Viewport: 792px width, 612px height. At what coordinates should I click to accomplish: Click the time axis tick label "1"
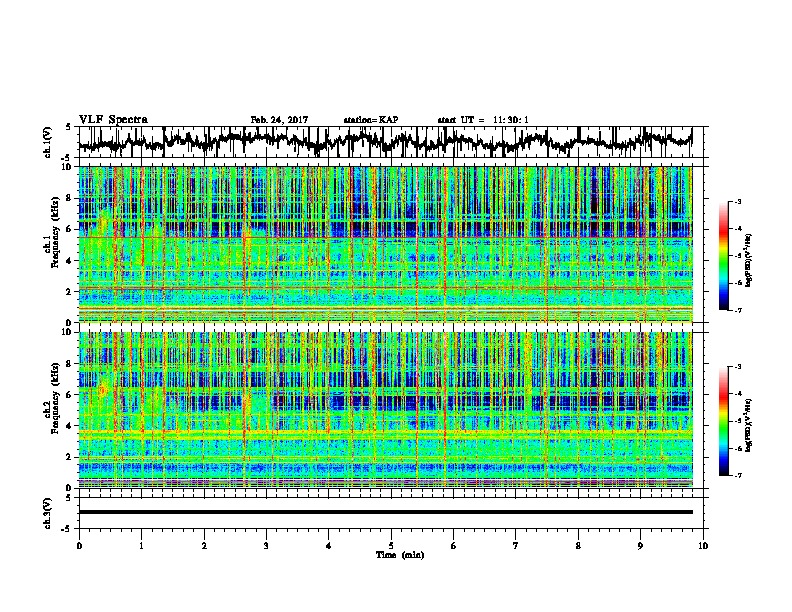click(x=141, y=546)
